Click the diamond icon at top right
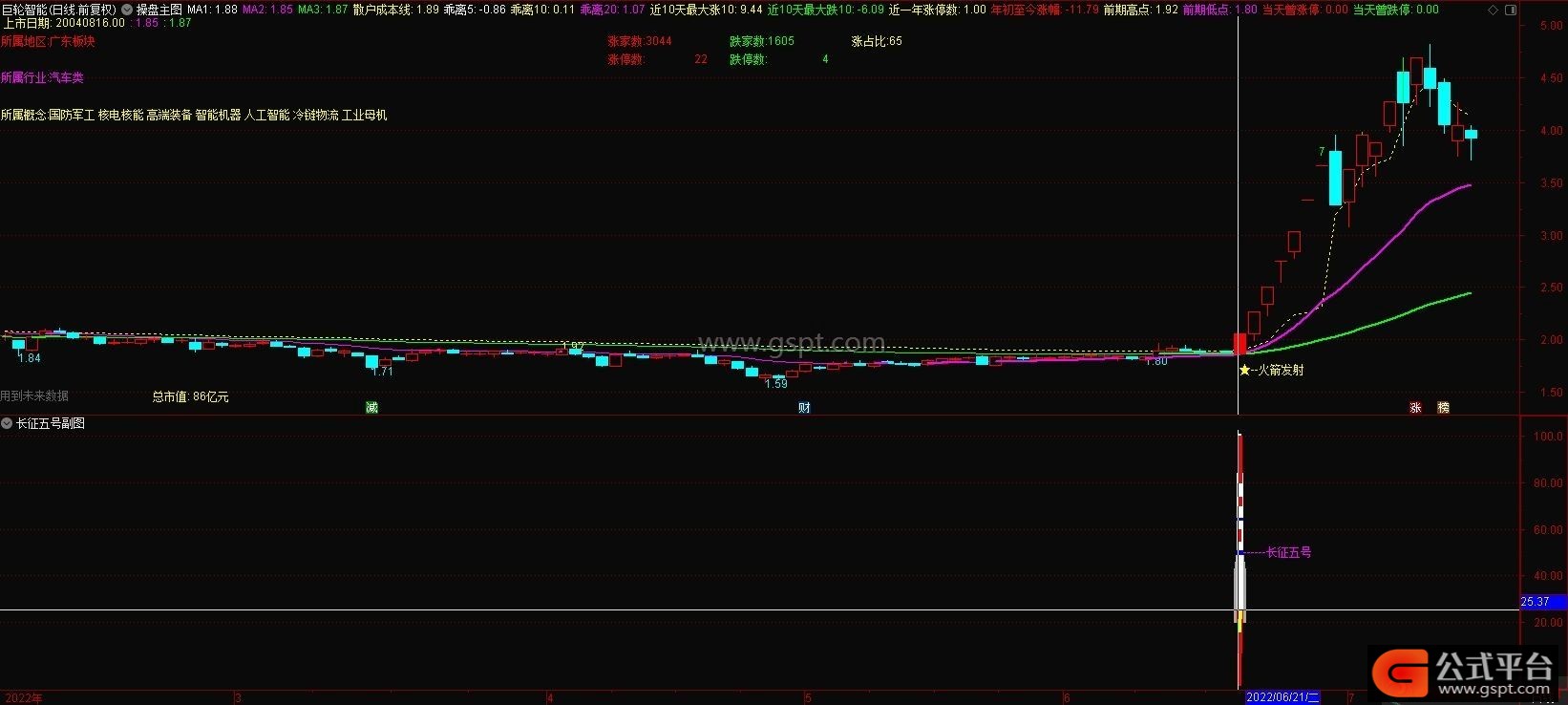 [1494, 10]
